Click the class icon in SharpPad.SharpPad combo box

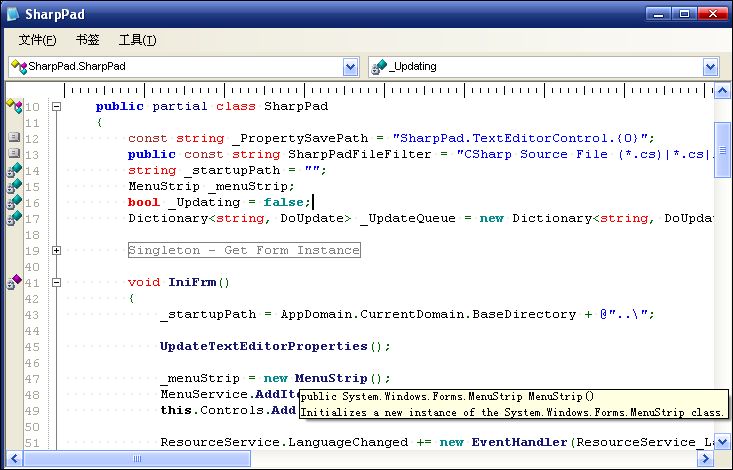[19, 66]
